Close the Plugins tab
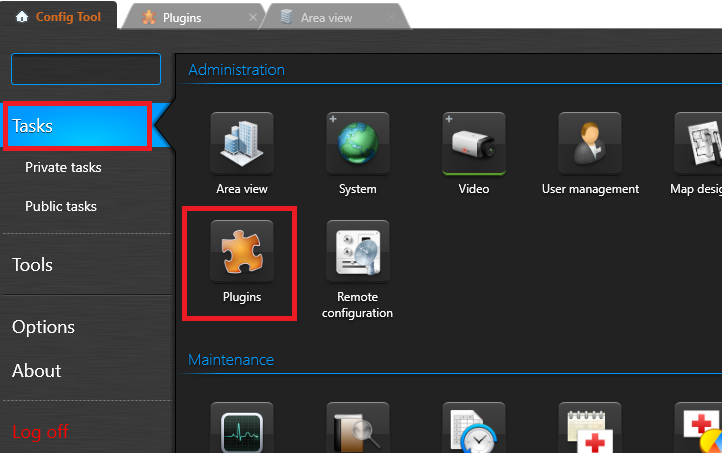This screenshot has width=722, height=453. click(253, 17)
